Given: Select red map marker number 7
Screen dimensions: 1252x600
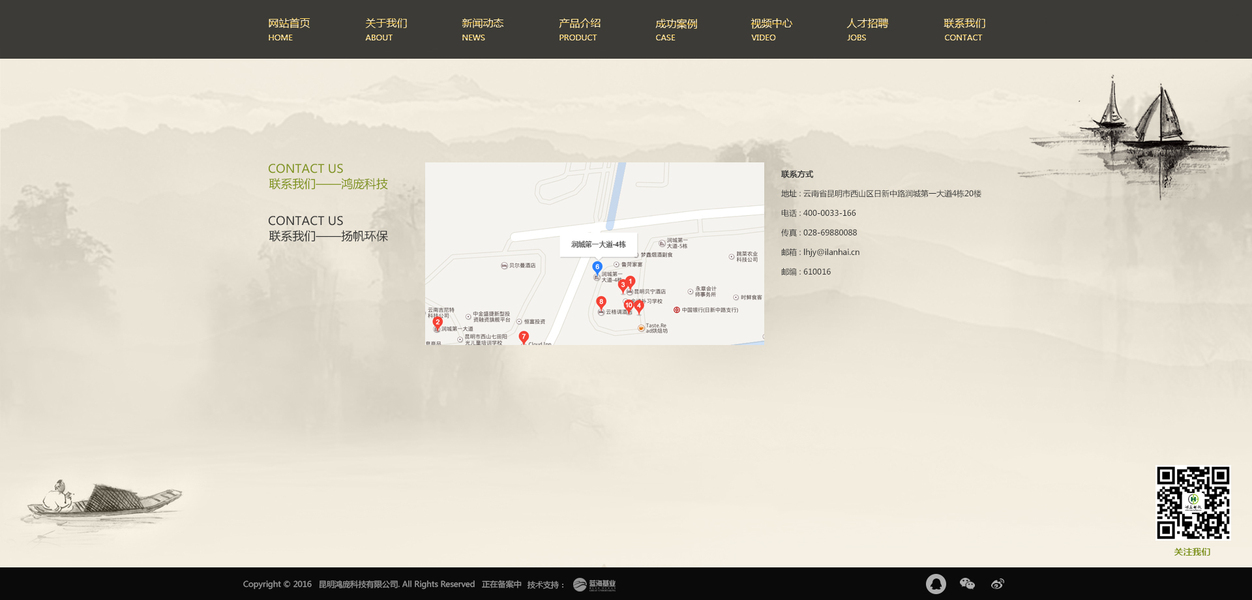Looking at the screenshot, I should pyautogui.click(x=523, y=338).
